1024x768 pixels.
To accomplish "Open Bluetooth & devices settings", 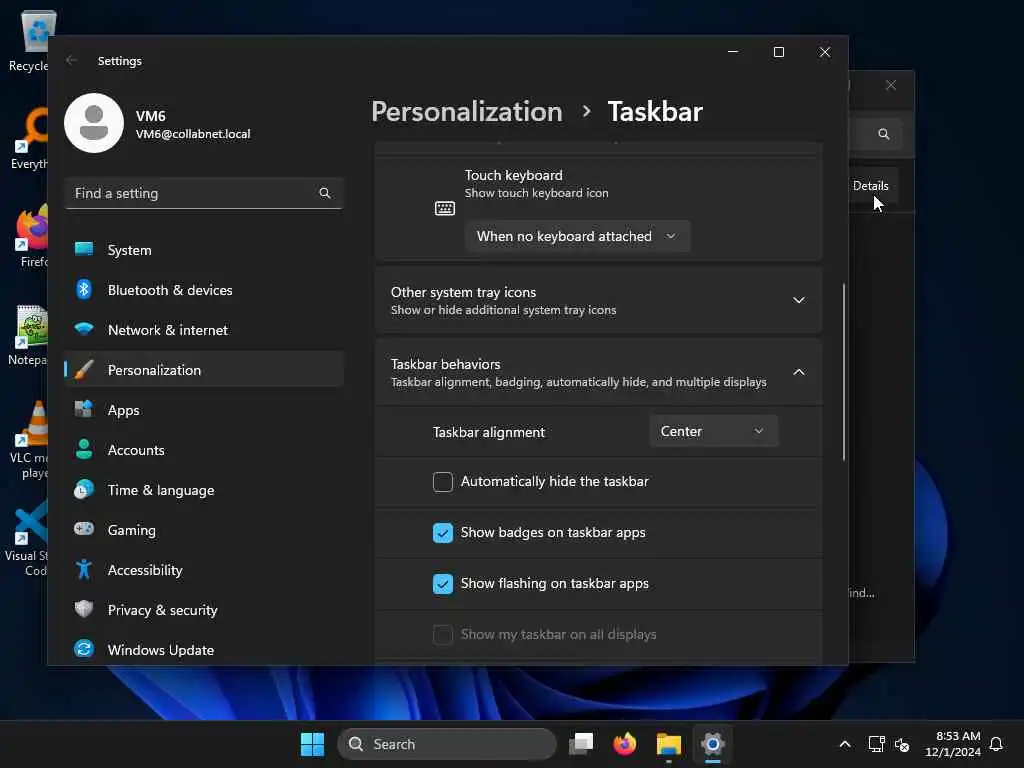I will [204, 290].
